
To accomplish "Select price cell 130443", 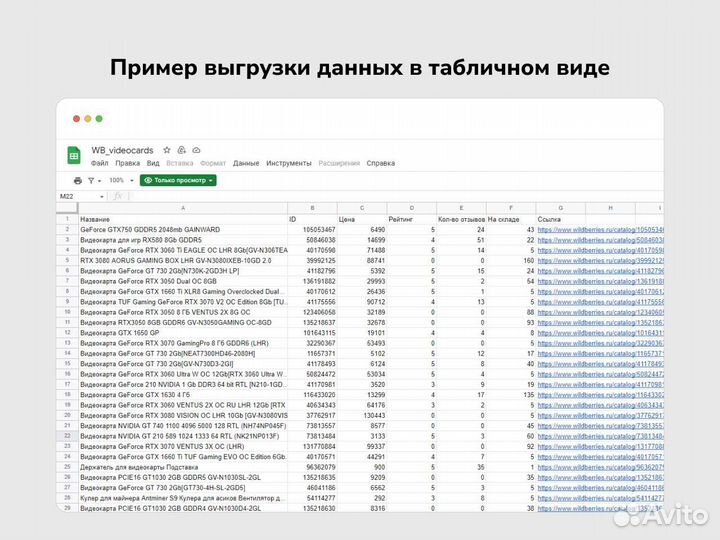I will 362,416.
